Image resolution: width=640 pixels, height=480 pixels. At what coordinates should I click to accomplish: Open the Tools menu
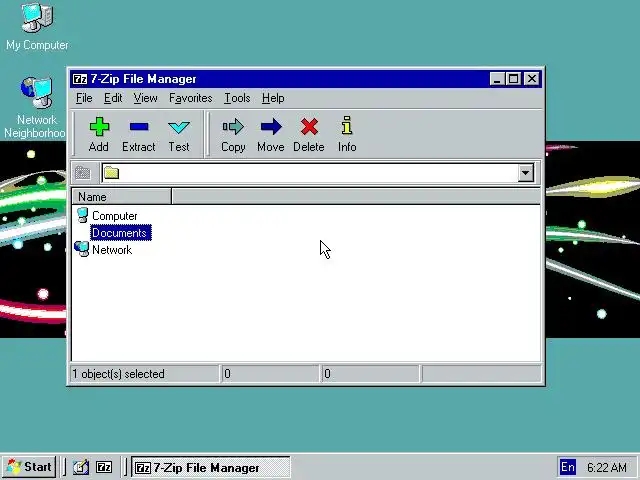tap(237, 98)
